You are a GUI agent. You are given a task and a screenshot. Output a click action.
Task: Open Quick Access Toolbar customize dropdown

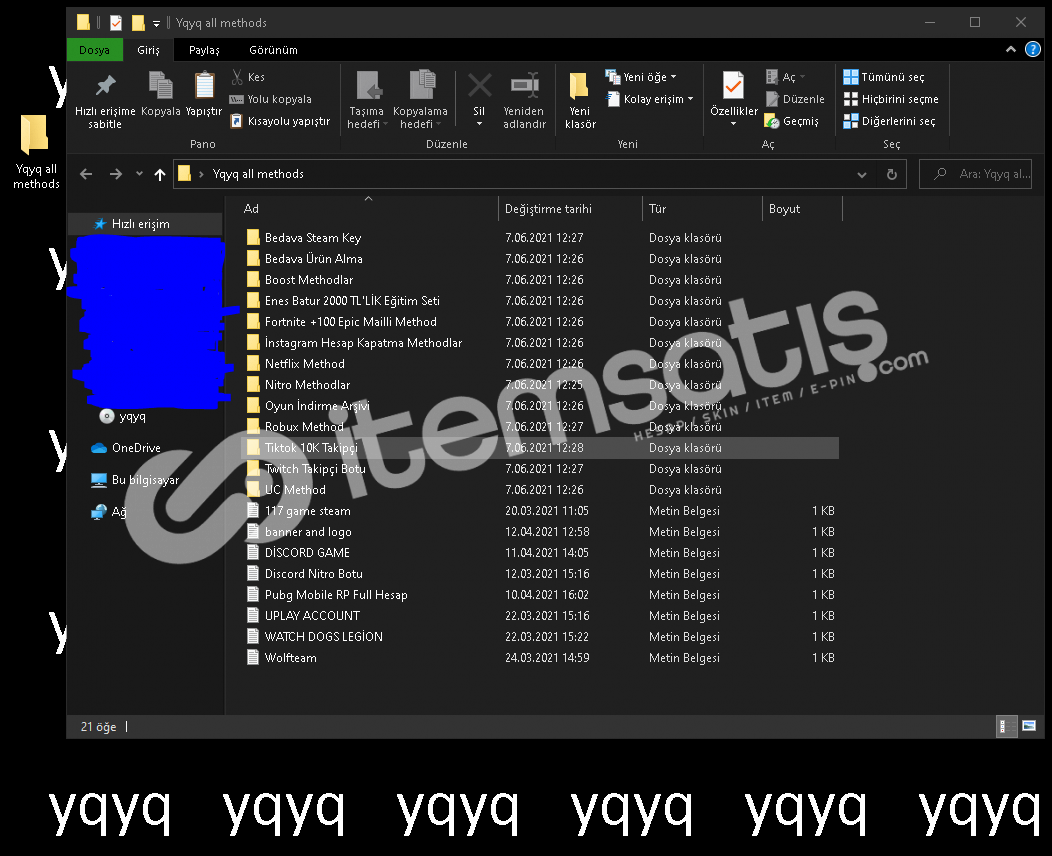156,23
